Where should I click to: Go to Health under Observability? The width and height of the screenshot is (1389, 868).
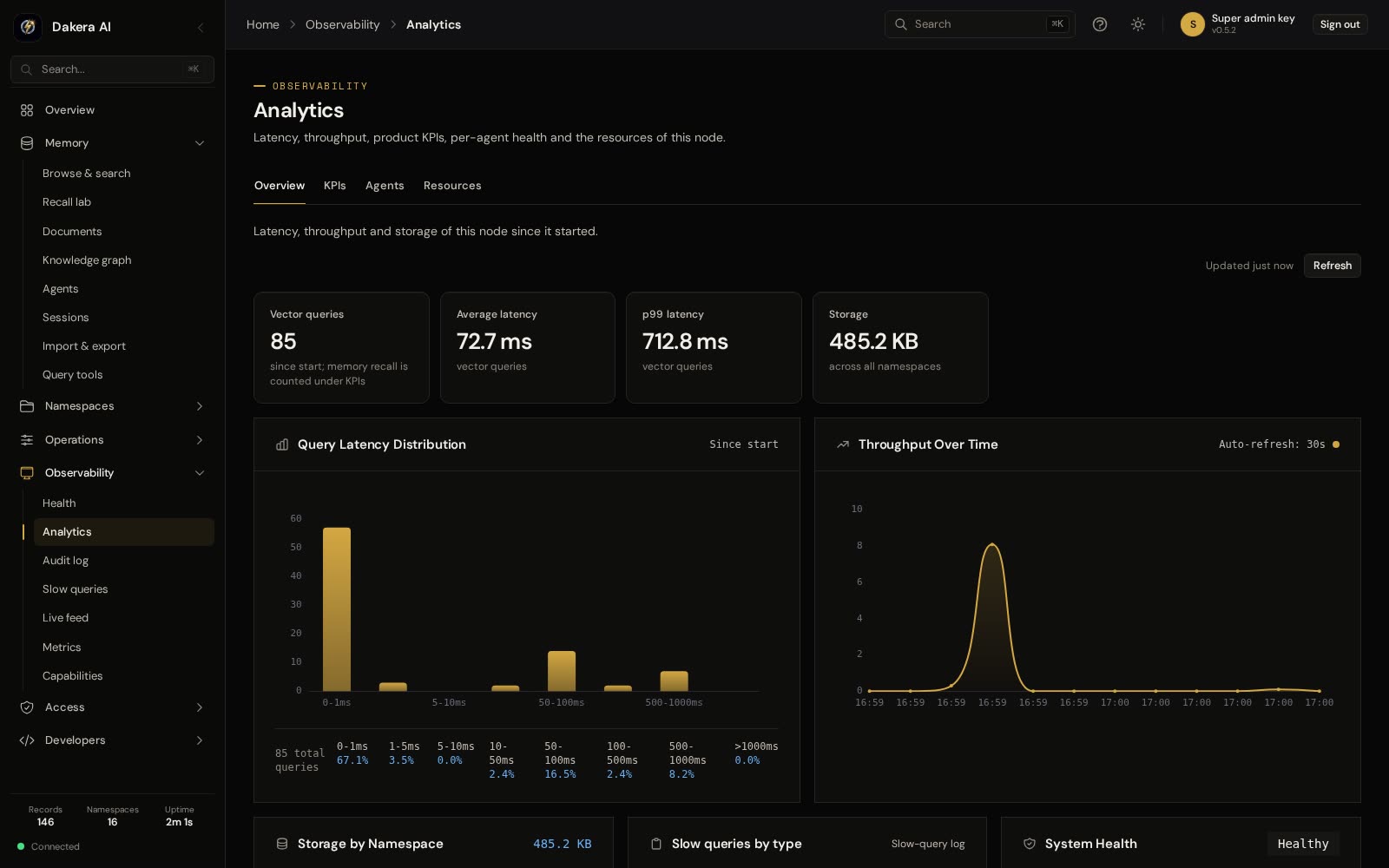coord(124,503)
